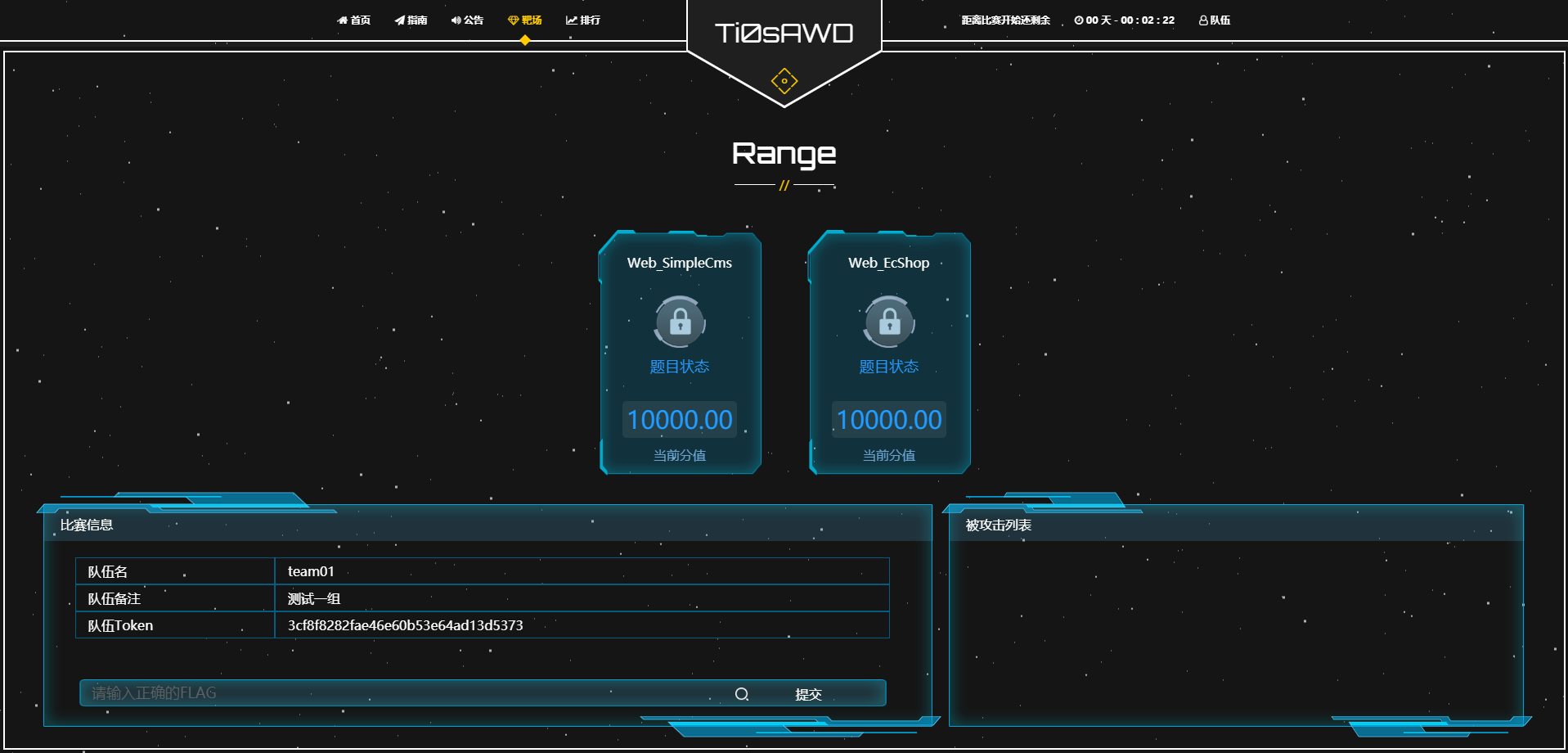Switch to the 排行 section

tap(589, 20)
